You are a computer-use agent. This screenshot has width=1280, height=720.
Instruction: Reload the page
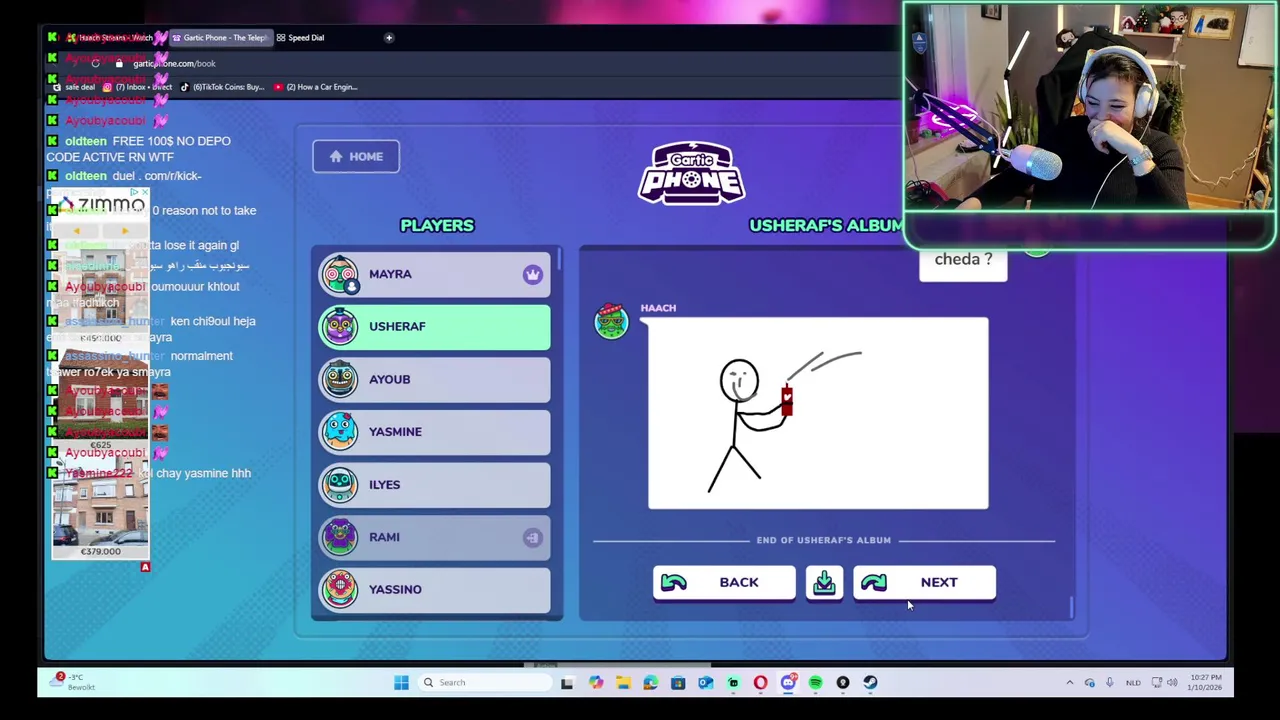point(96,63)
